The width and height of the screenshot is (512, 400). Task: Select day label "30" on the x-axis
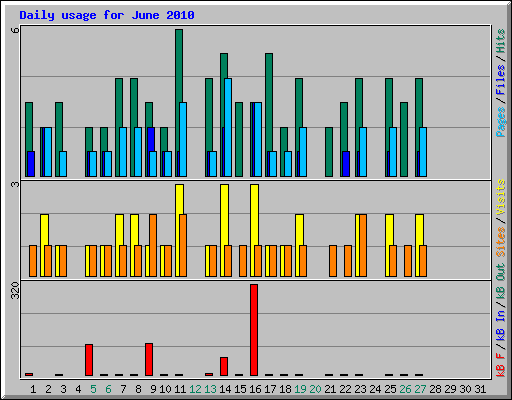pos(465,389)
